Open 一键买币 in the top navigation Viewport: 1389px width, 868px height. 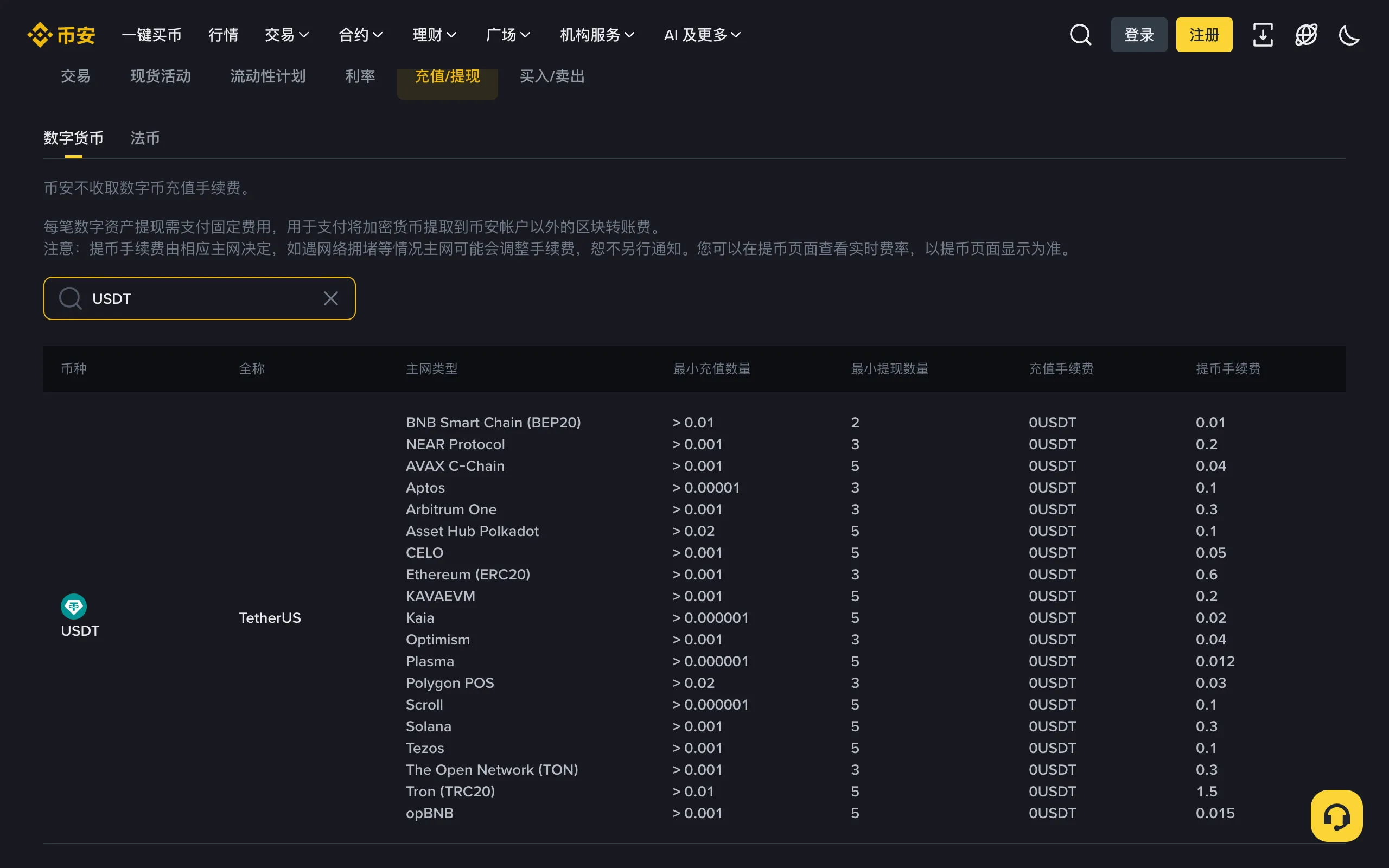[x=151, y=35]
